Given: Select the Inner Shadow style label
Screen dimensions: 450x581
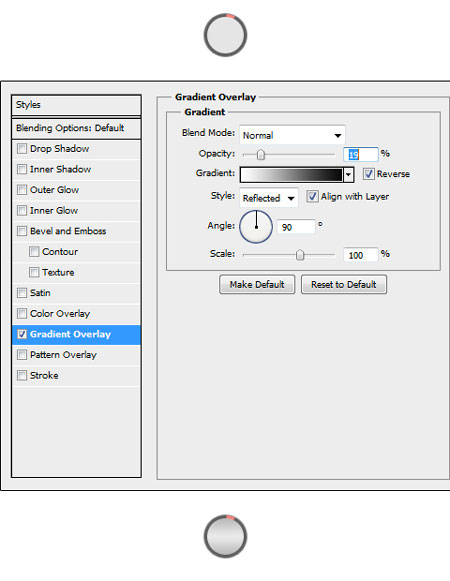Looking at the screenshot, I should pyautogui.click(x=60, y=169).
